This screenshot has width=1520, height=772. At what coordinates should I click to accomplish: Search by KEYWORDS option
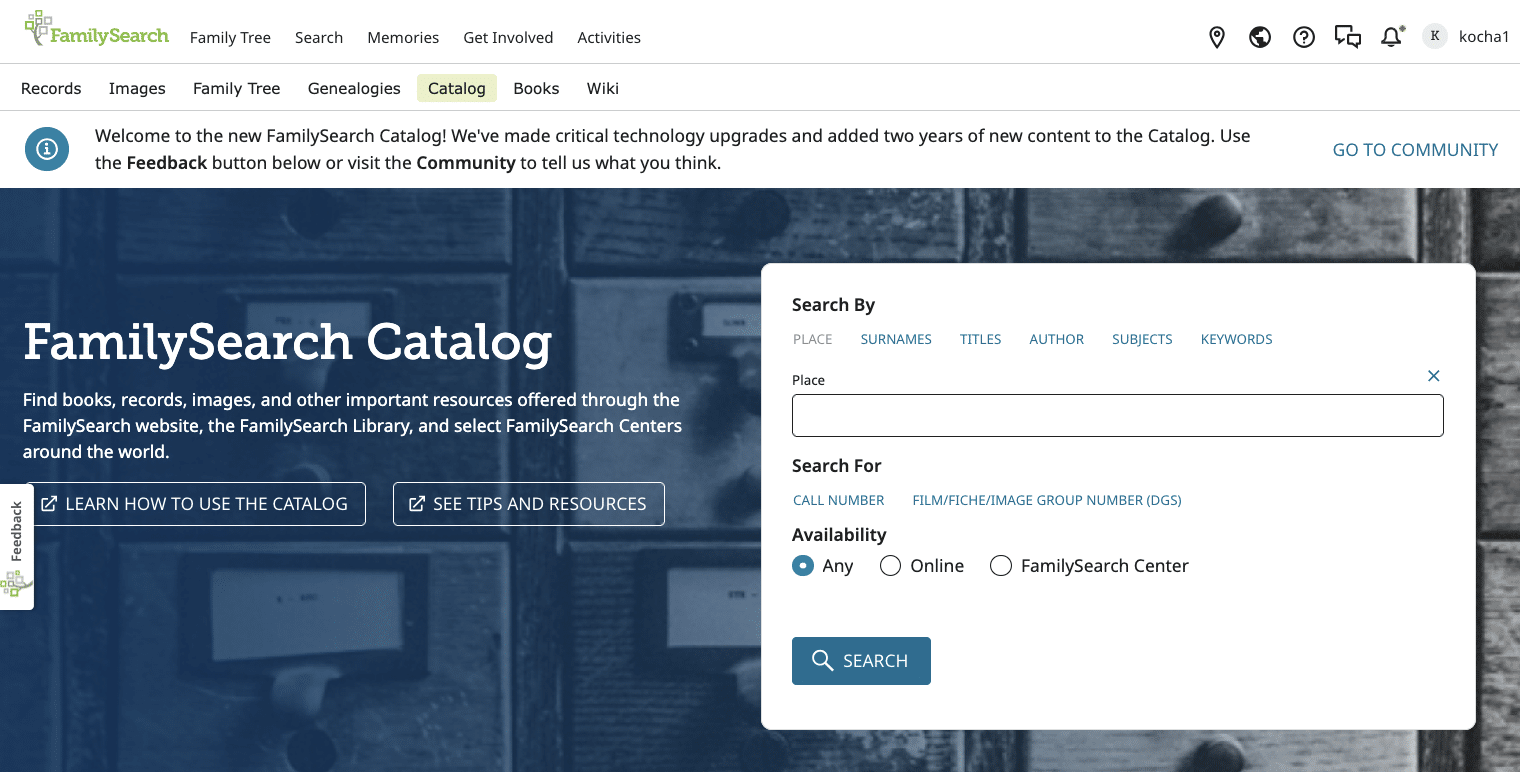pyautogui.click(x=1237, y=339)
